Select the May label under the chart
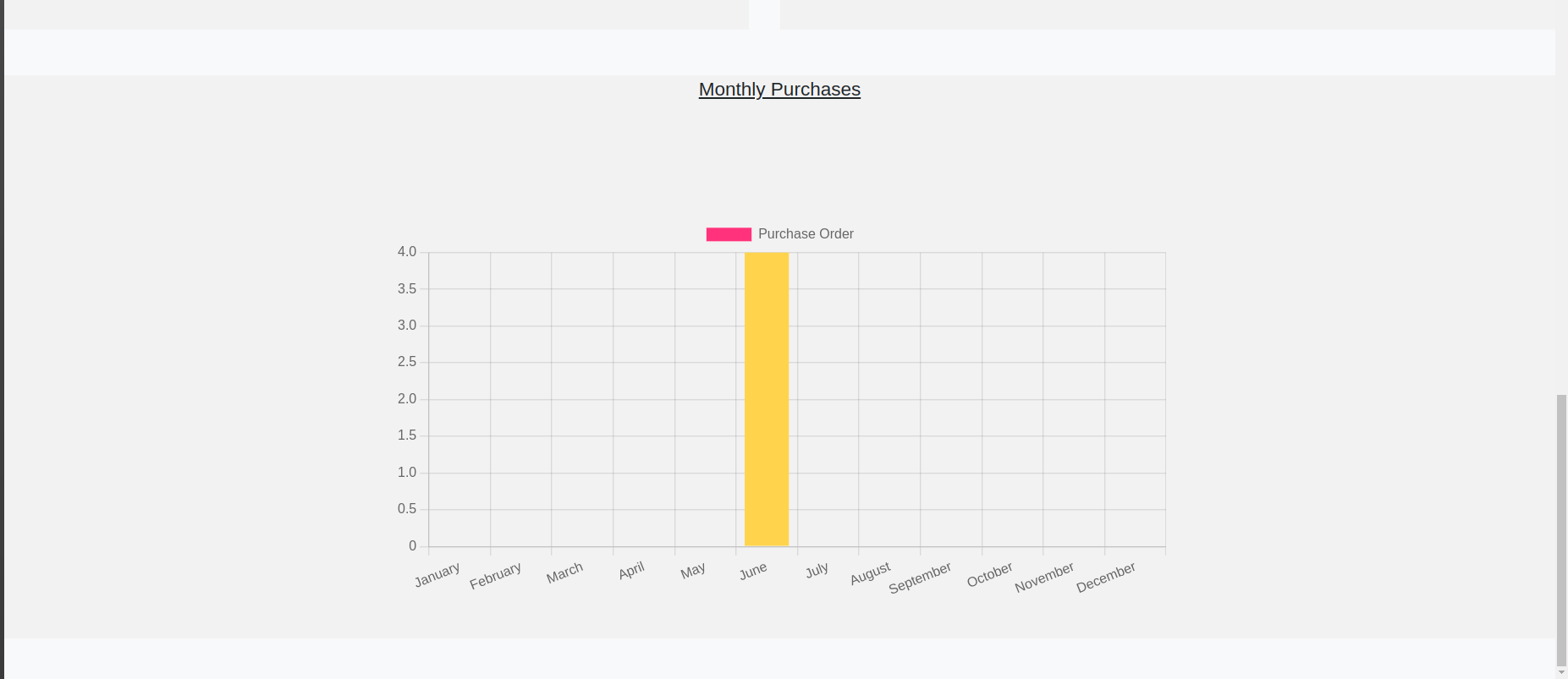1568x679 pixels. point(693,571)
